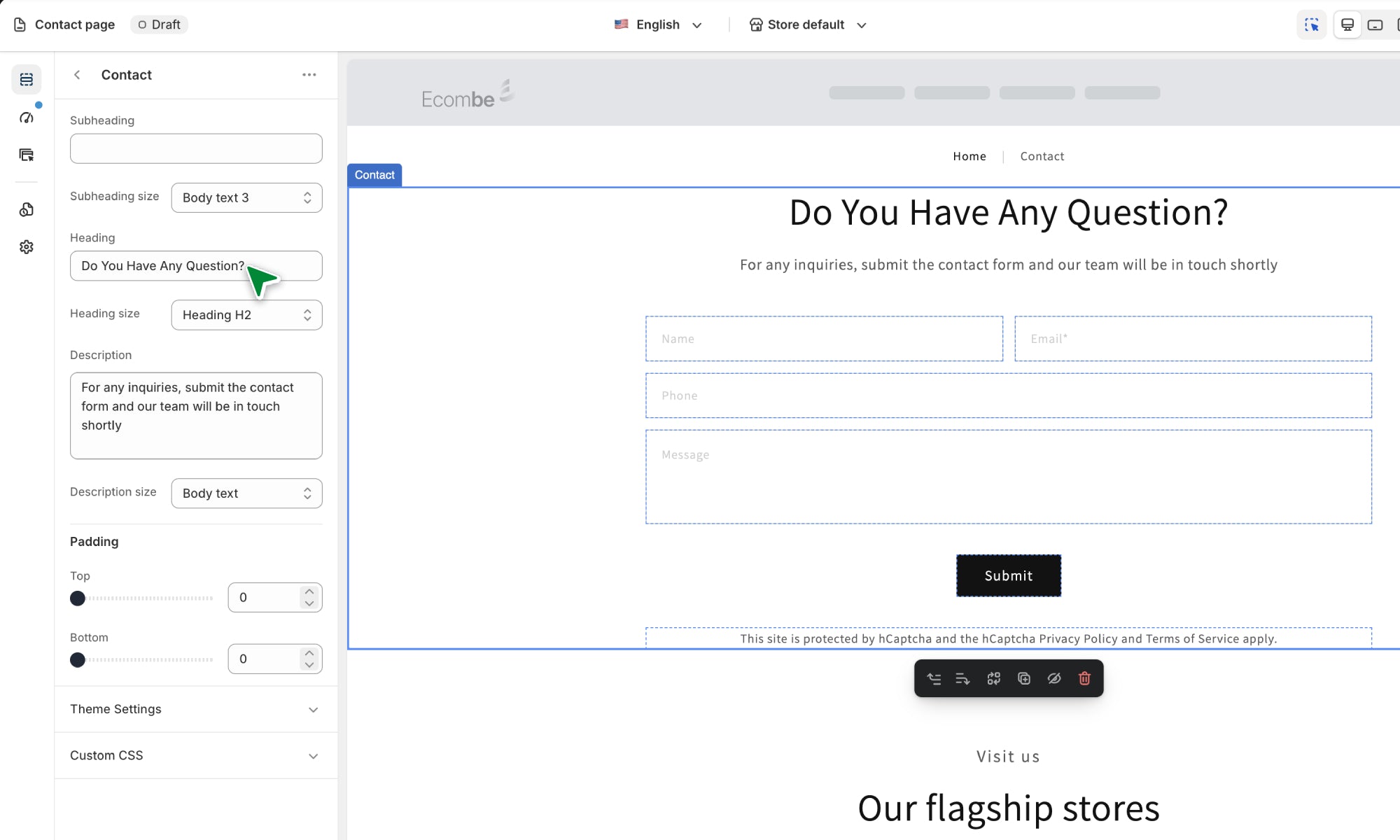Open the Sections panel icon in sidebar

27,79
